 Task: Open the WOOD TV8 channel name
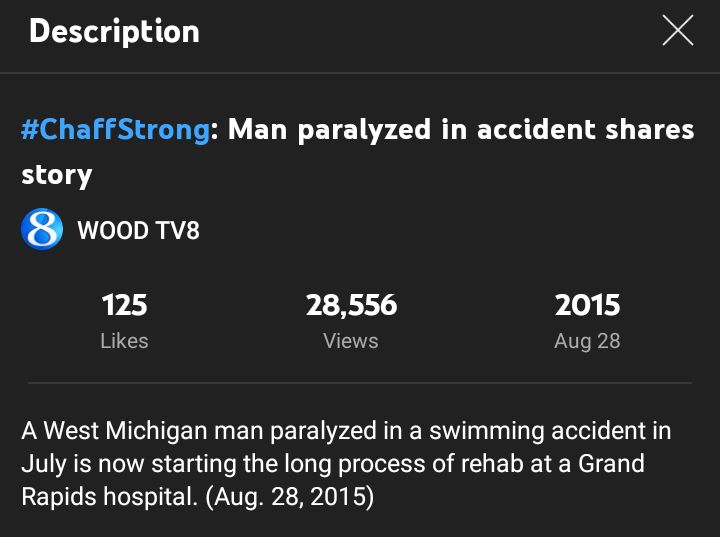(138, 230)
